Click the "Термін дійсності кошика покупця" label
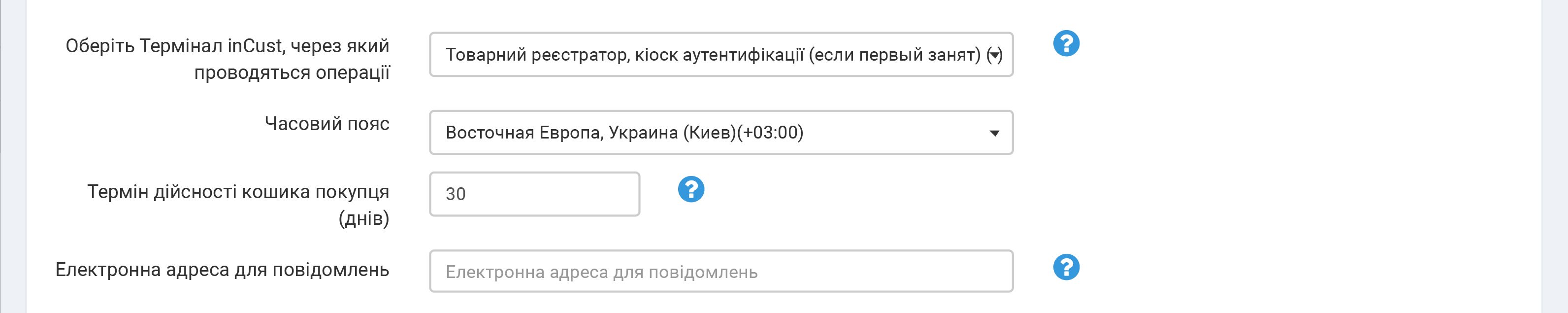Screen dimensions: 1568x313 point(238,192)
